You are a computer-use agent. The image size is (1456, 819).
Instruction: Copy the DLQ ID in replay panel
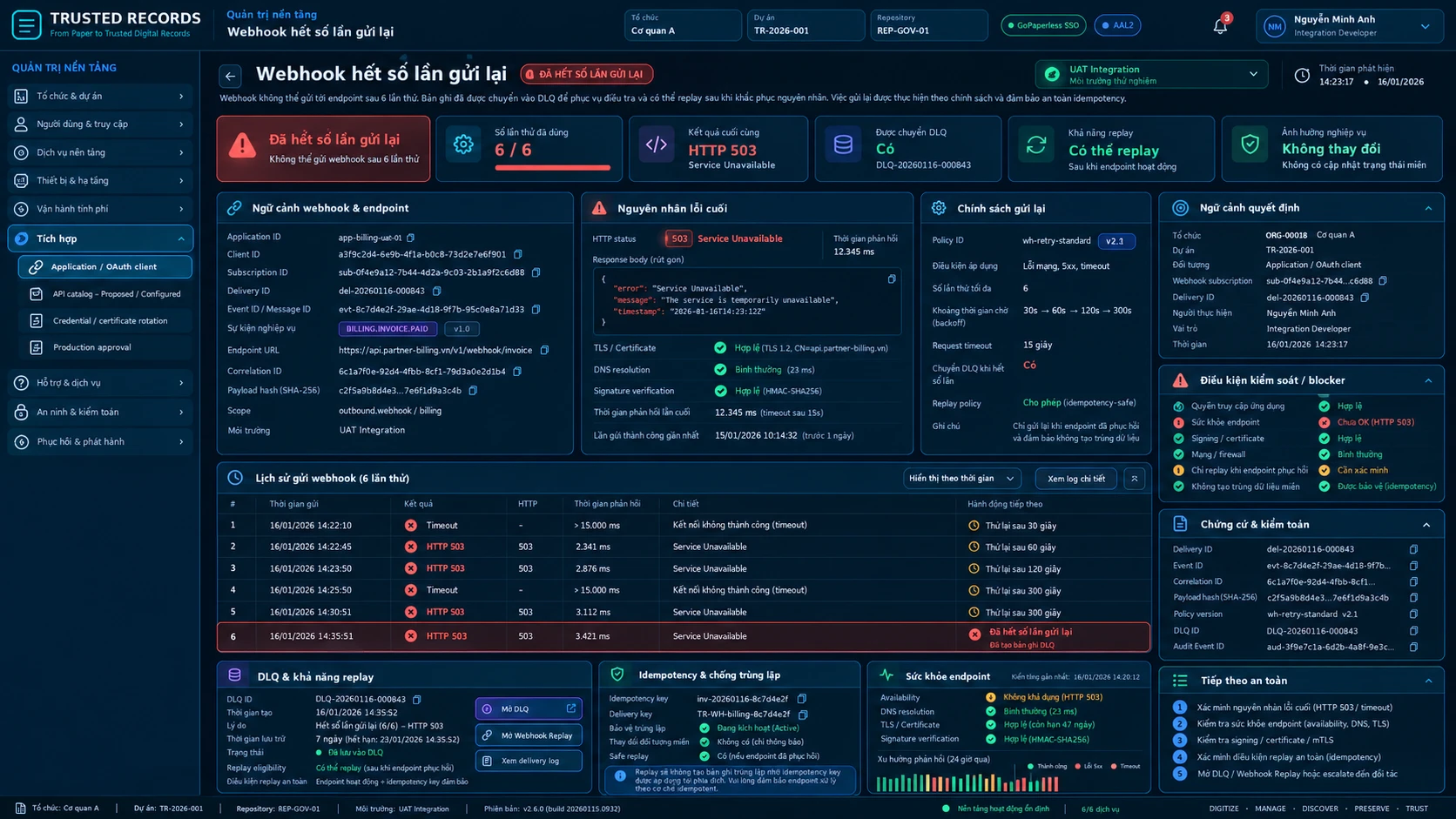[x=417, y=699]
